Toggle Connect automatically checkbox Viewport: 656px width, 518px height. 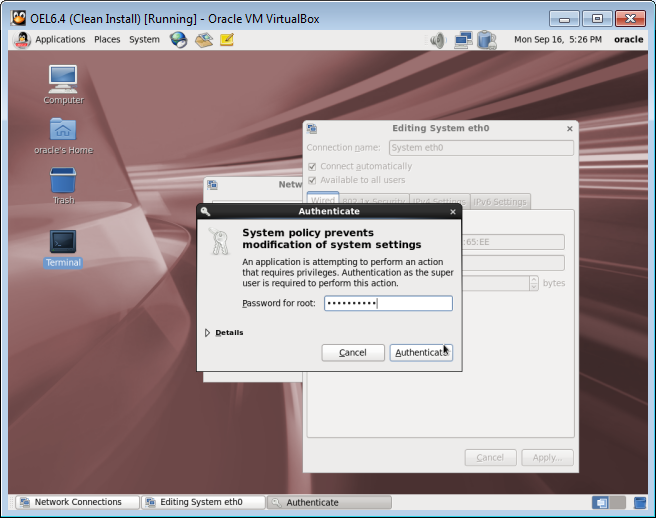312,167
